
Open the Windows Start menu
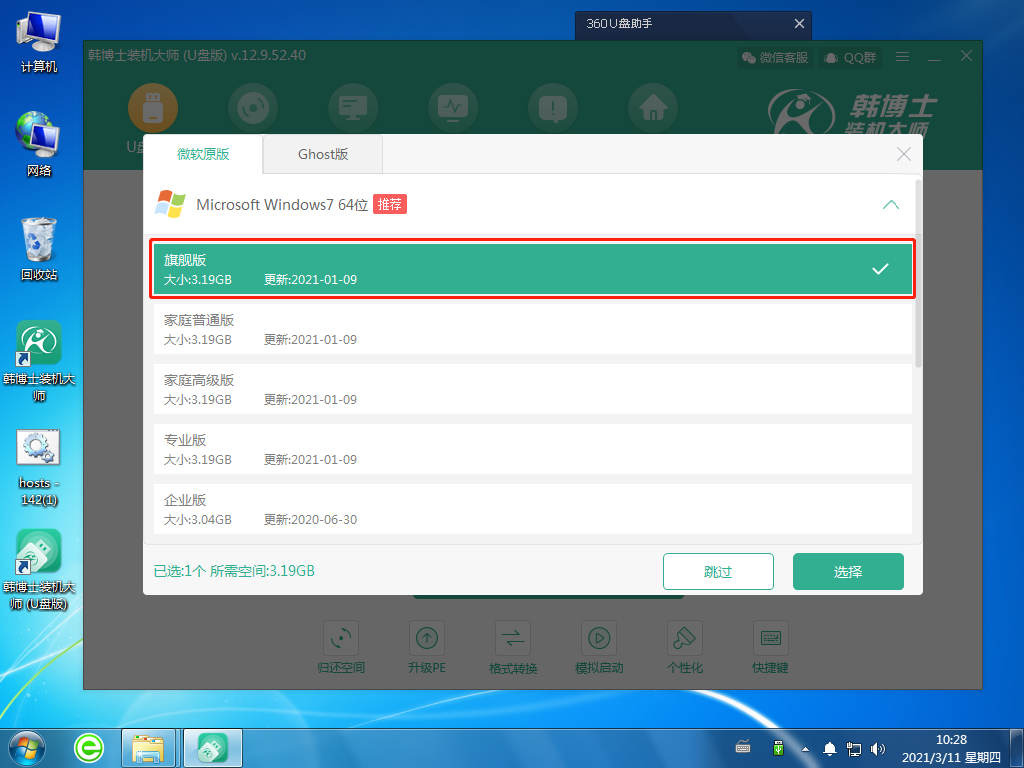tap(27, 746)
